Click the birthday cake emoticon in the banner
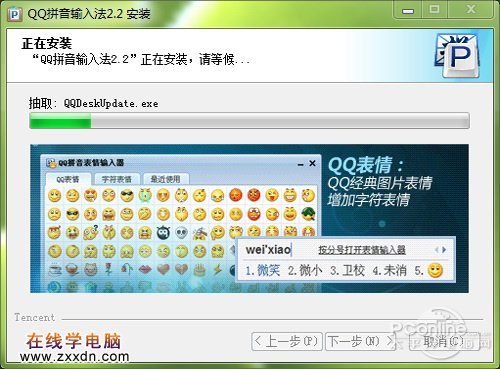 click(199, 269)
